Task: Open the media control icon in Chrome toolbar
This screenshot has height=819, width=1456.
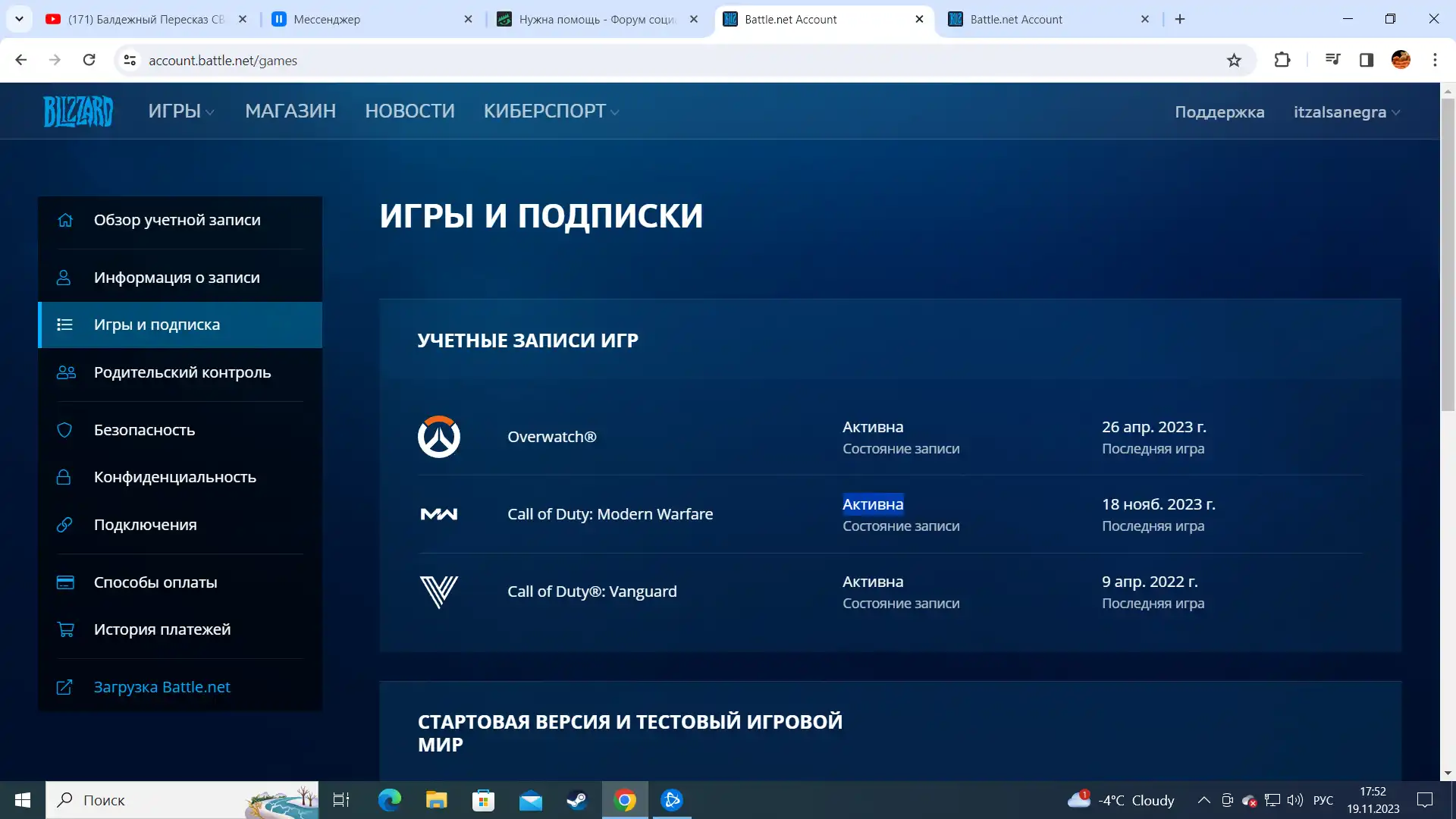Action: click(x=1332, y=60)
